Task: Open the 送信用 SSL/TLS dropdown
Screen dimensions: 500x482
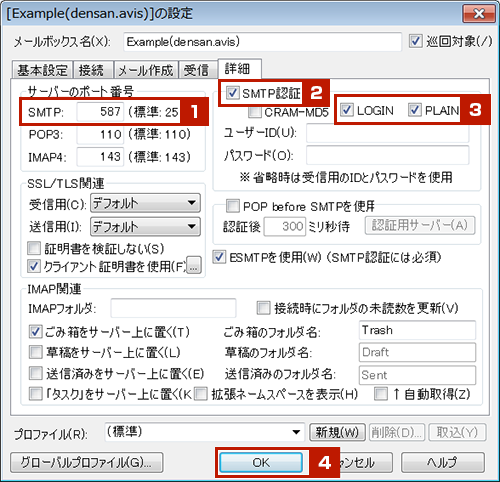Action: (x=145, y=227)
